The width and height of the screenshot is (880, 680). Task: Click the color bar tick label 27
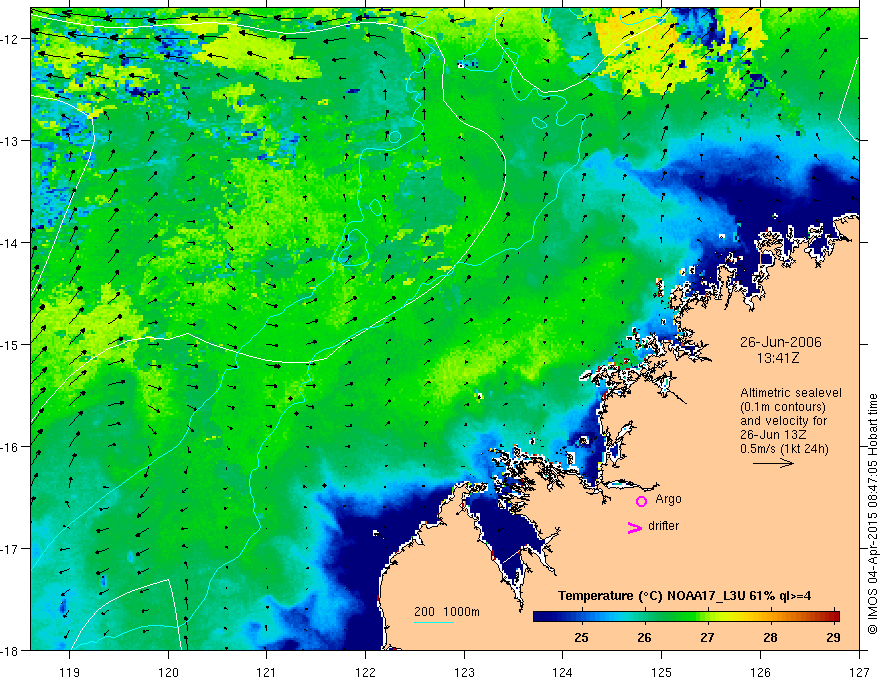point(707,637)
